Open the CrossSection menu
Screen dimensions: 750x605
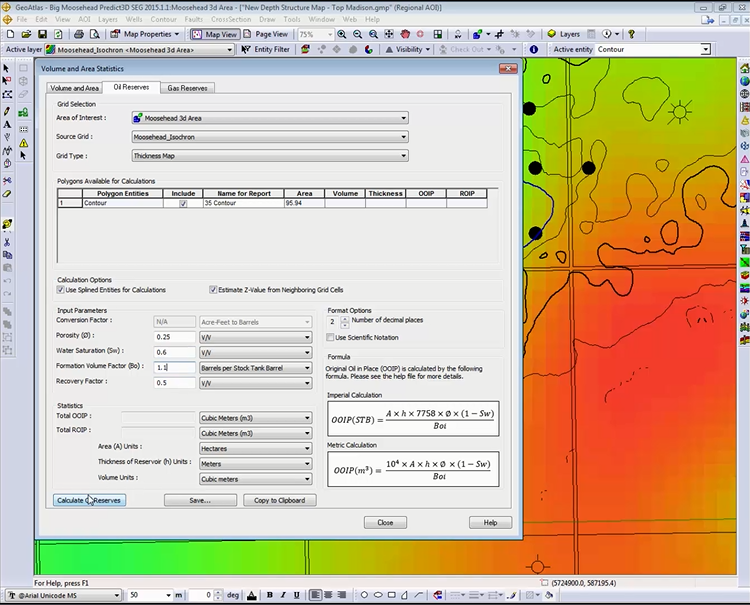click(x=231, y=19)
